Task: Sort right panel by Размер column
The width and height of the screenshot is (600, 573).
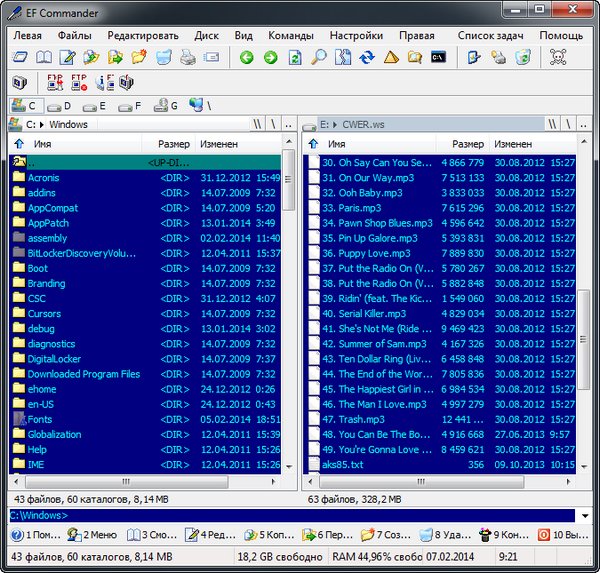Action: [467, 144]
